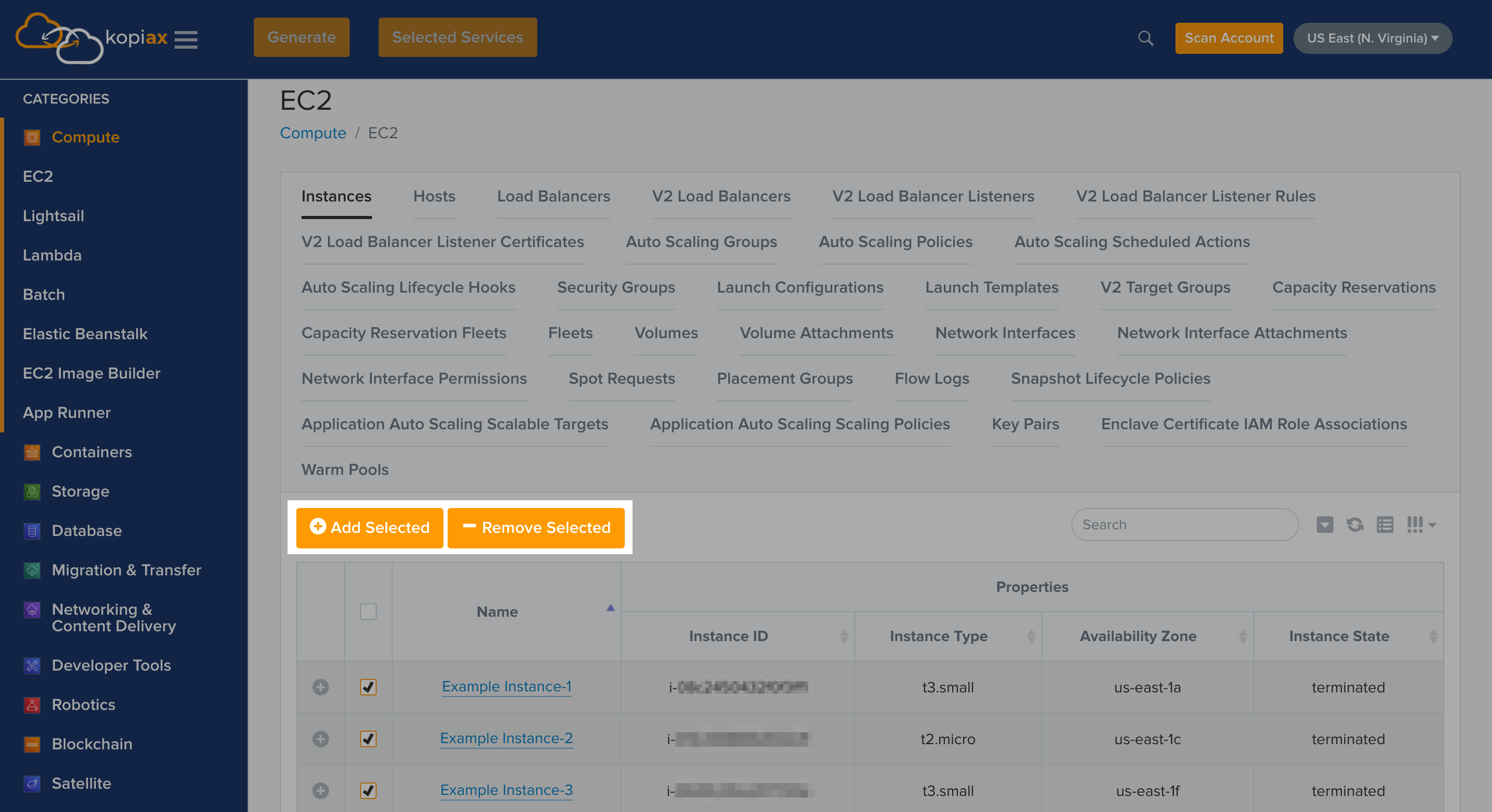Click plus icon for Example Instance-3

tap(320, 791)
